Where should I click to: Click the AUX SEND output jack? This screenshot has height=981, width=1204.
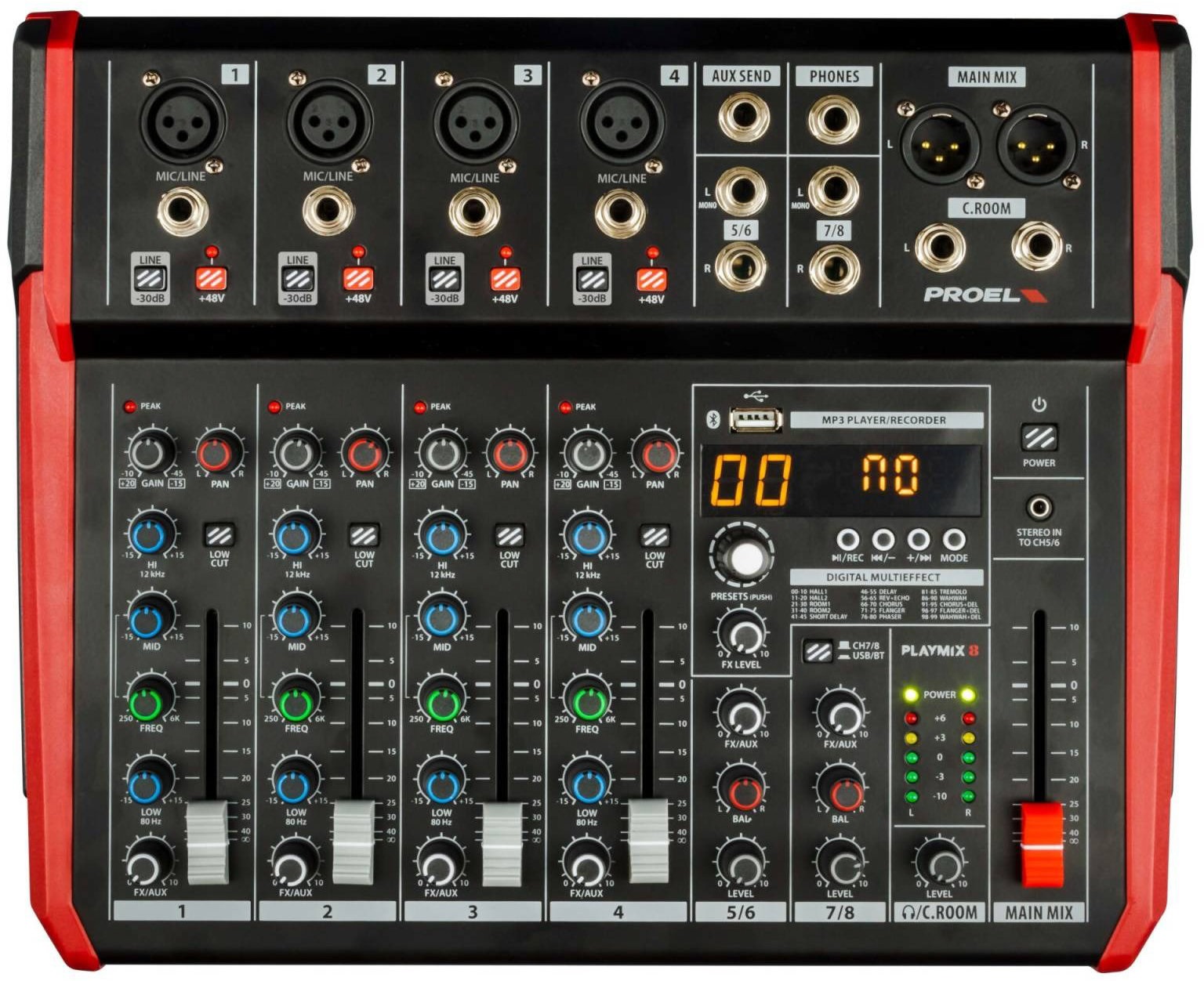(743, 118)
